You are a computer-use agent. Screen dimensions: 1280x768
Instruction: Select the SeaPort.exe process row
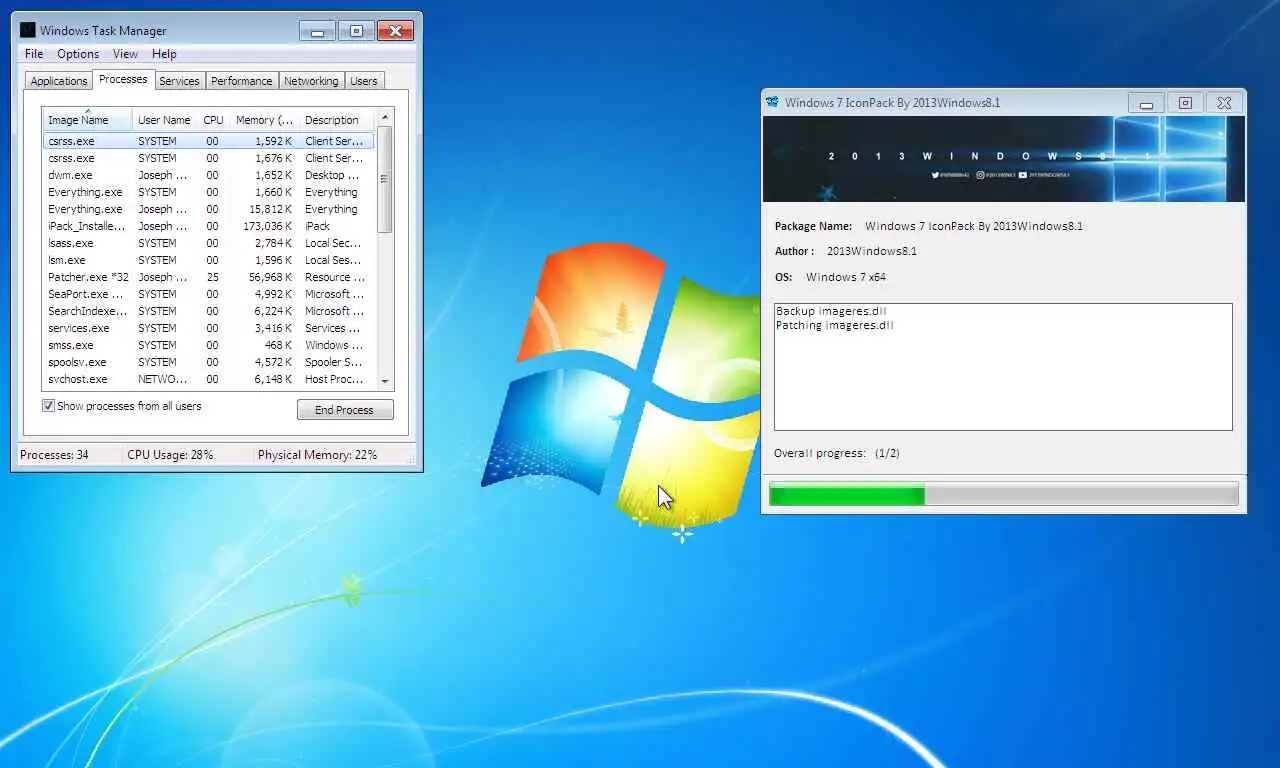208,294
